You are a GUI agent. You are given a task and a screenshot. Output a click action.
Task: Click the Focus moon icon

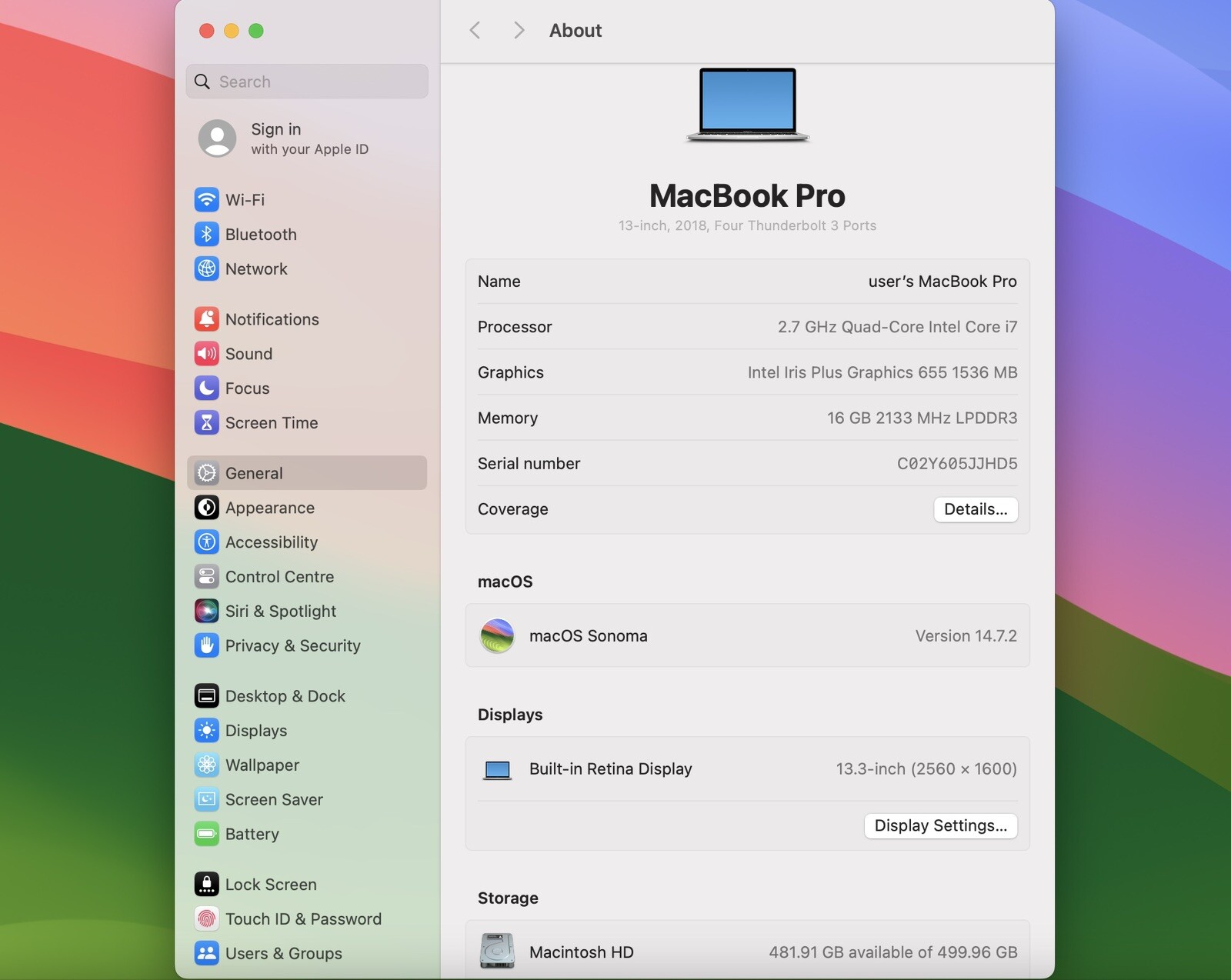tap(206, 388)
